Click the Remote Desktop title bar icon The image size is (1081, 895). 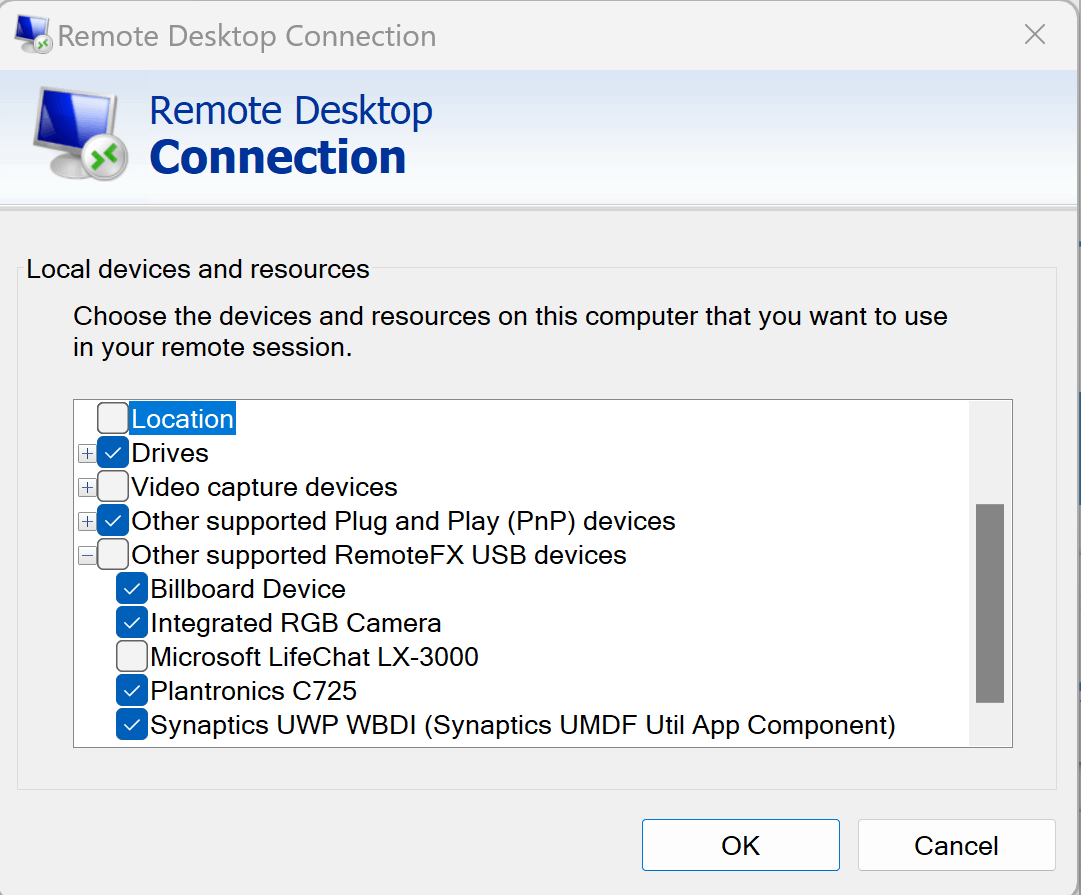click(x=34, y=35)
